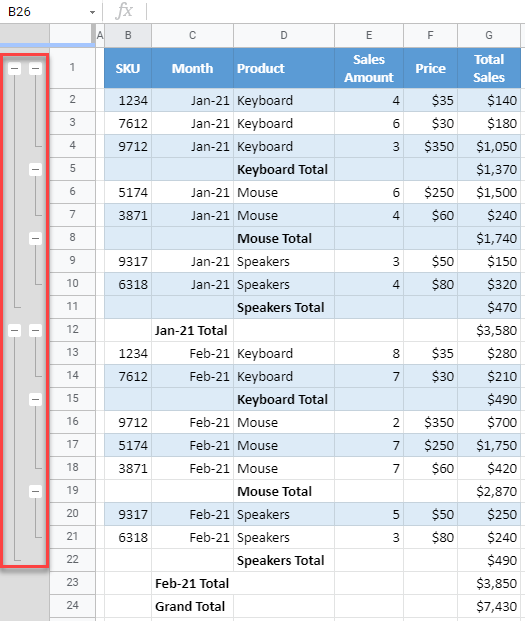Click the SKU header cell

pos(128,68)
